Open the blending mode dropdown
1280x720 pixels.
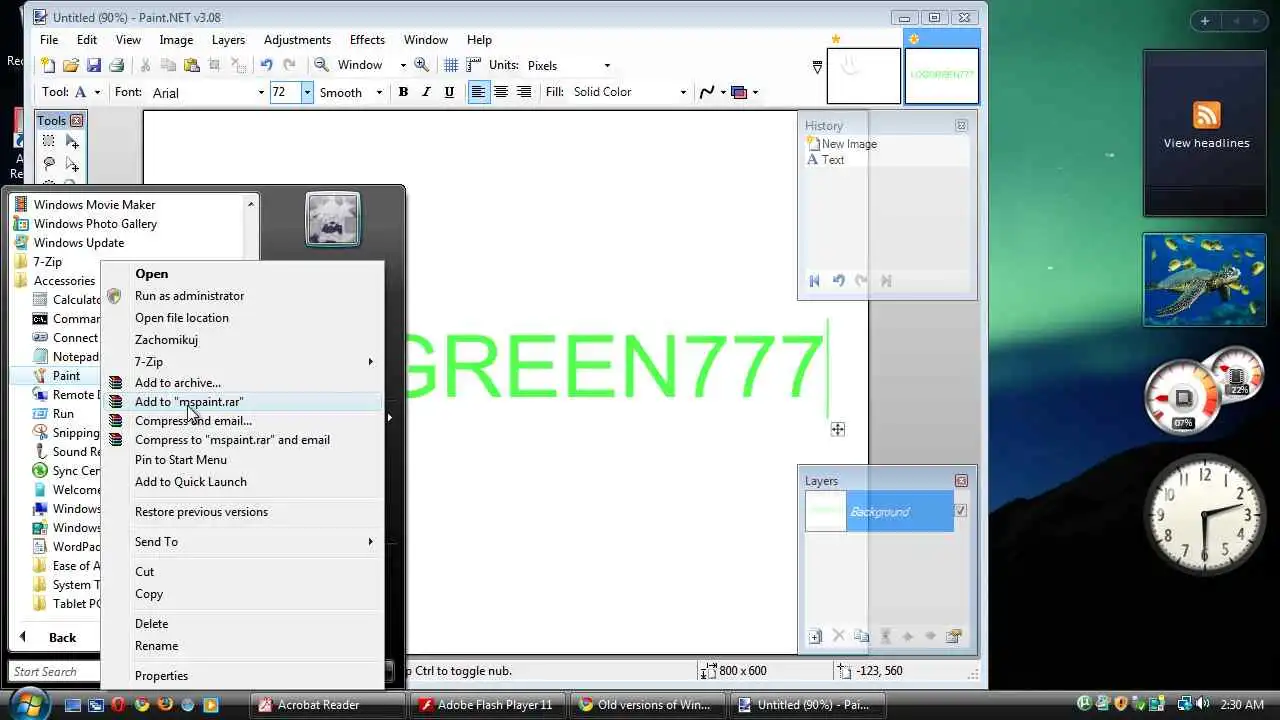point(745,92)
